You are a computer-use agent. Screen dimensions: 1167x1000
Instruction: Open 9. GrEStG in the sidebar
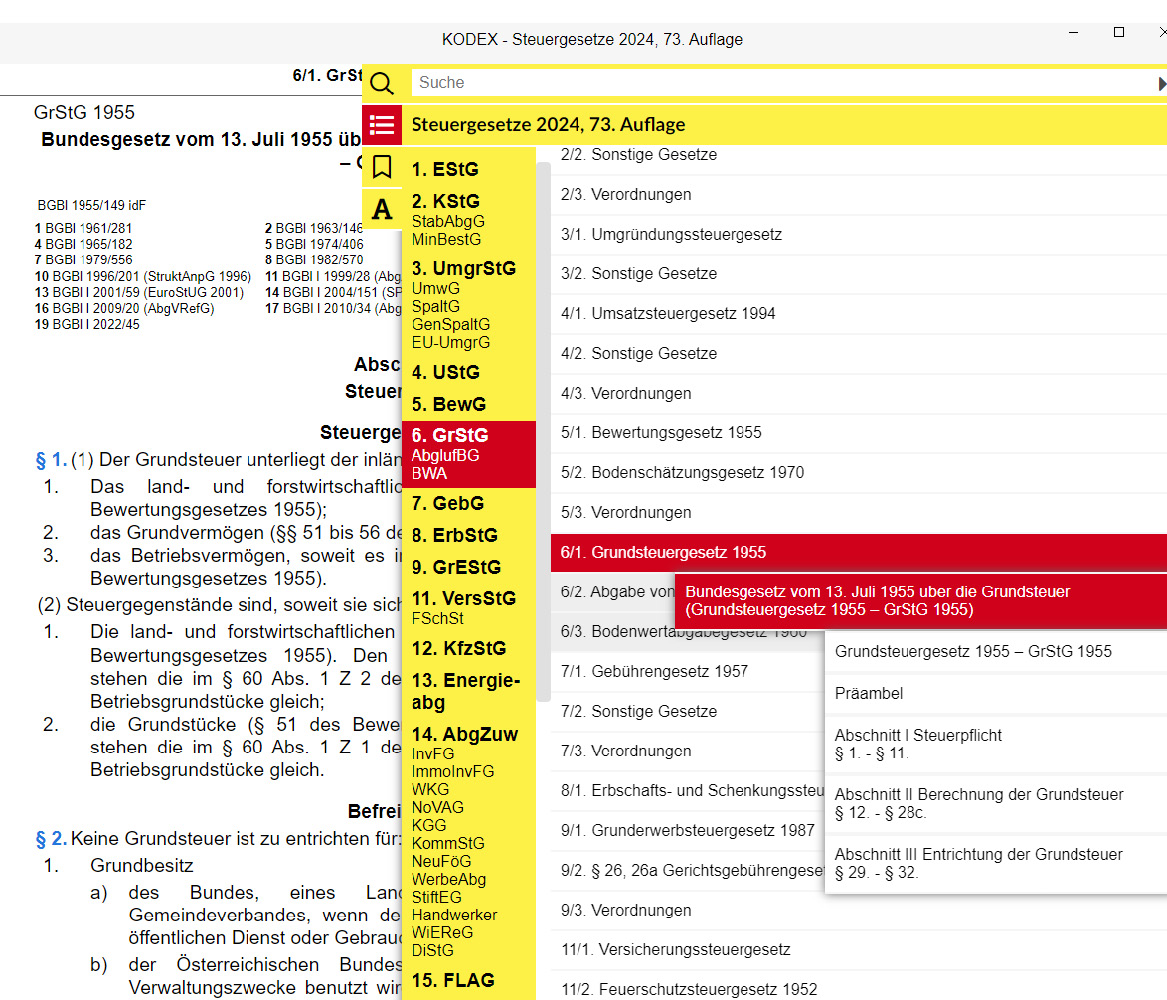tap(456, 568)
